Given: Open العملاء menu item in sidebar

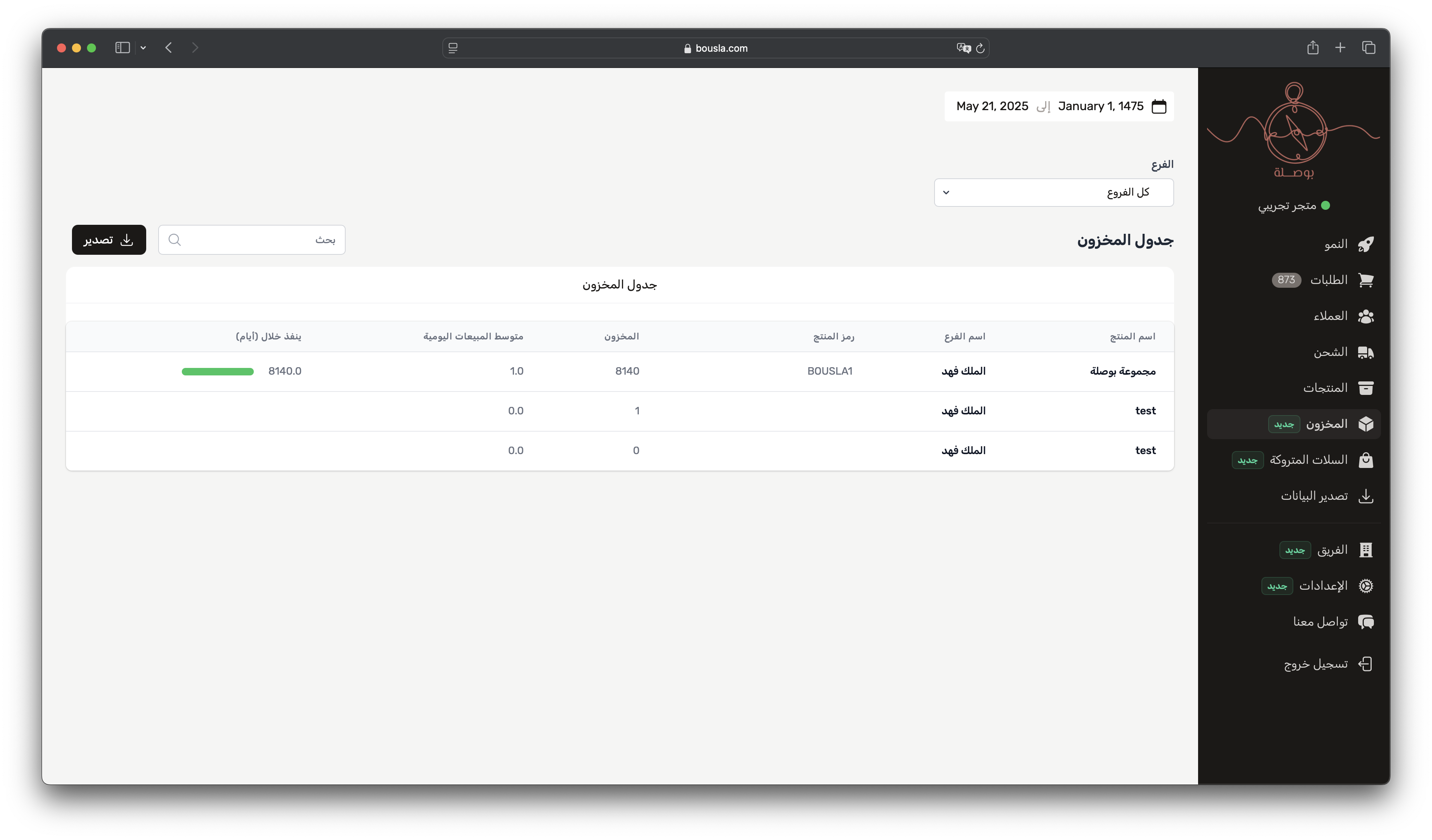Looking at the screenshot, I should [1293, 316].
